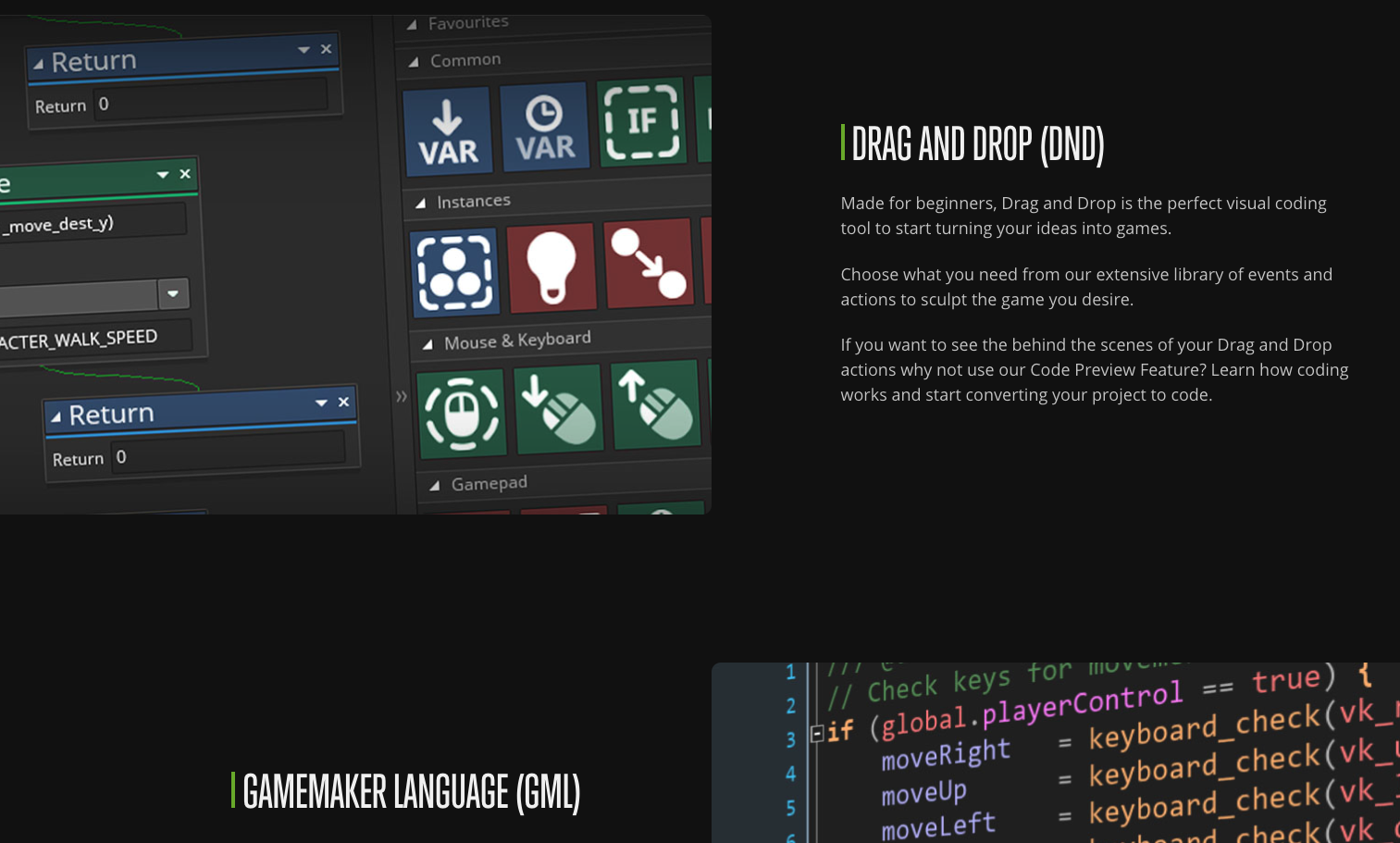Select the temporary variable clock VAR icon
This screenshot has width=1400, height=843.
[545, 127]
